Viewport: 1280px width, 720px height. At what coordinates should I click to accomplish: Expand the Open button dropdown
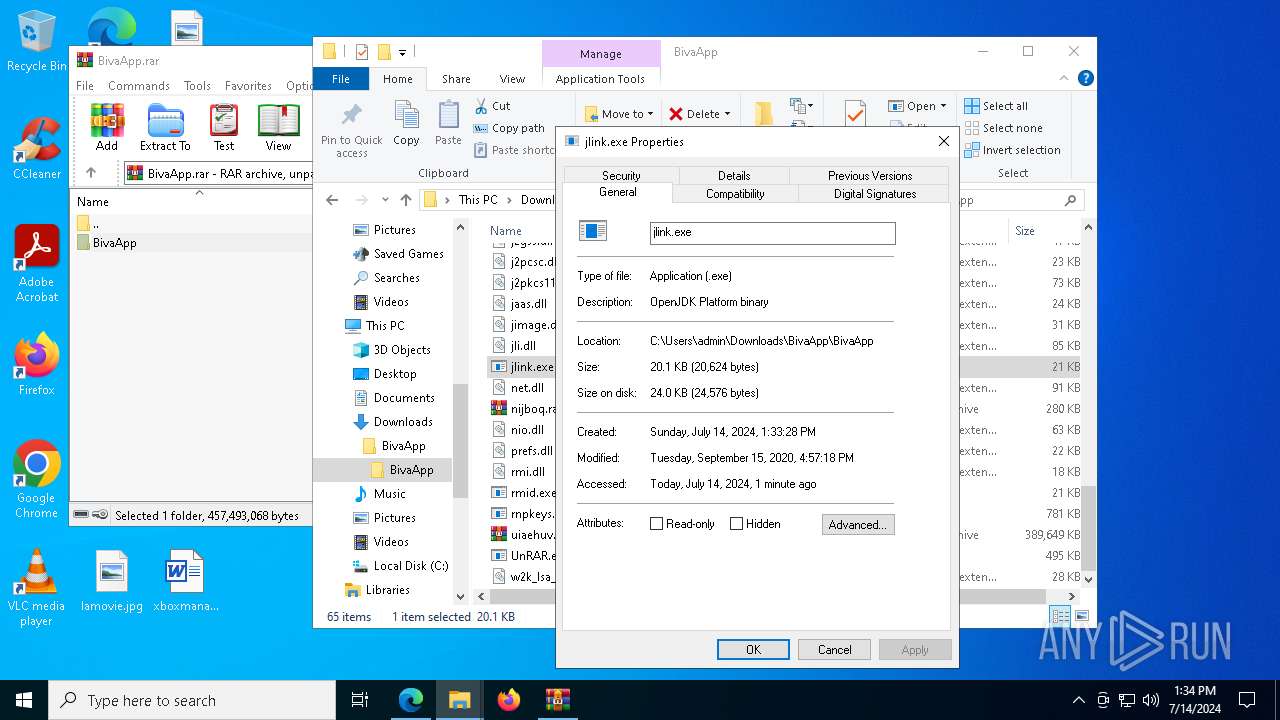pyautogui.click(x=943, y=106)
